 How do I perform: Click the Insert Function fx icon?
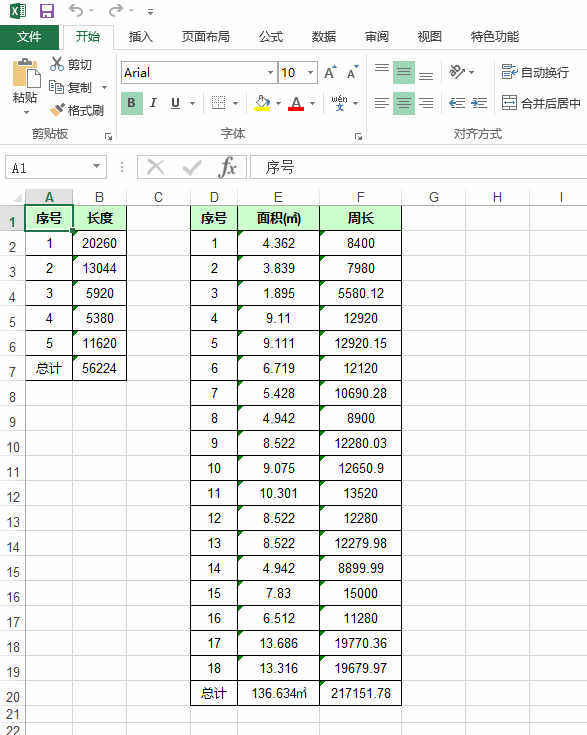(x=227, y=167)
